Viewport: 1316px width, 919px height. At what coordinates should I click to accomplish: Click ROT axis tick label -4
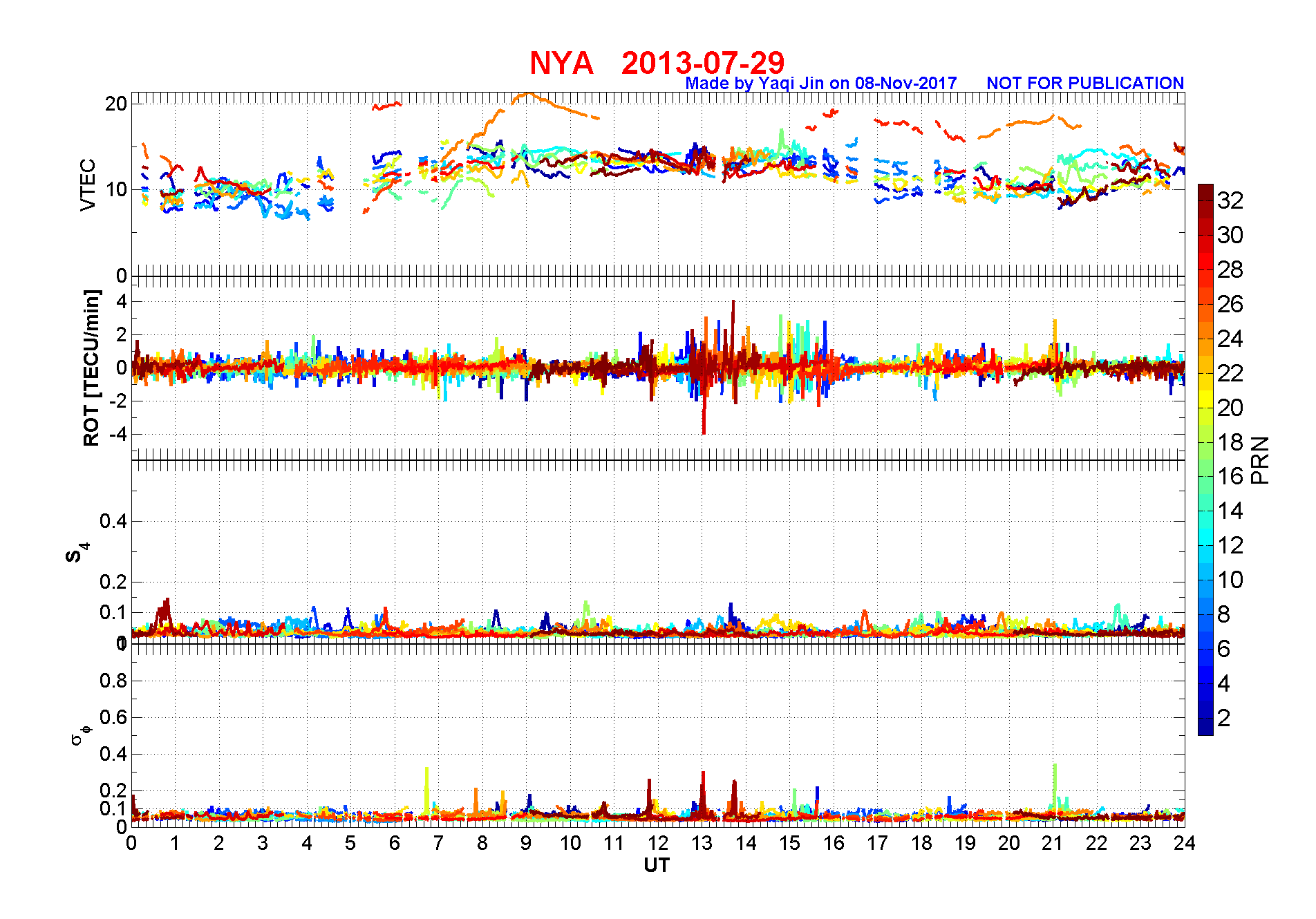click(117, 434)
